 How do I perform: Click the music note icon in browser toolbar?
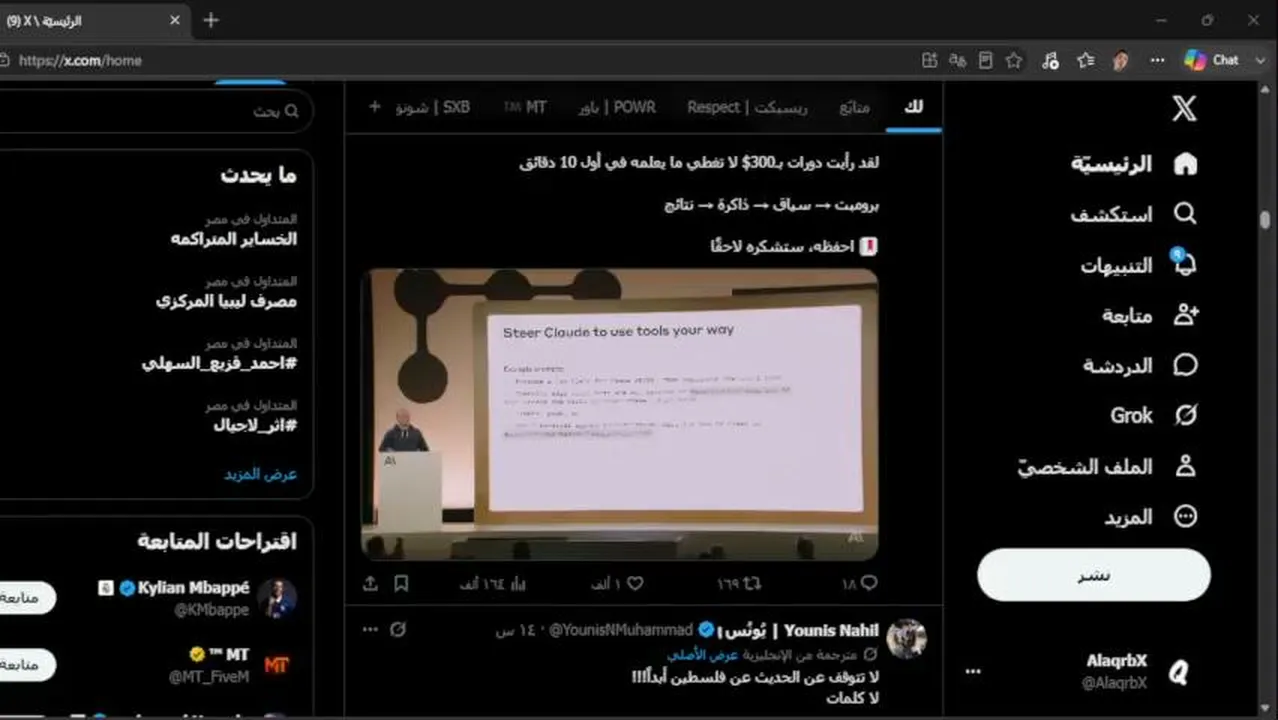(x=1050, y=60)
